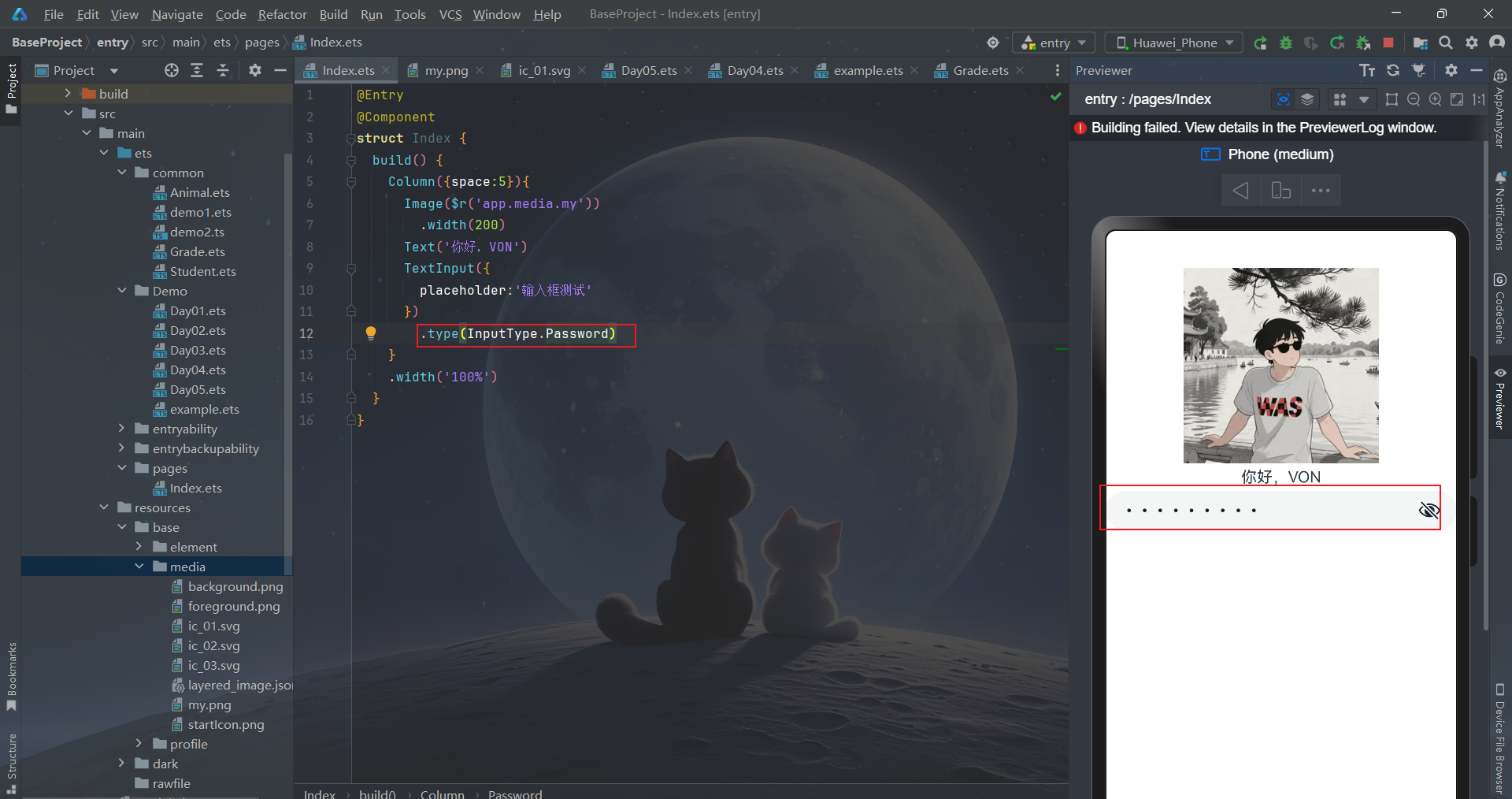
Task: Switch to the my.png tab
Action: coord(446,70)
